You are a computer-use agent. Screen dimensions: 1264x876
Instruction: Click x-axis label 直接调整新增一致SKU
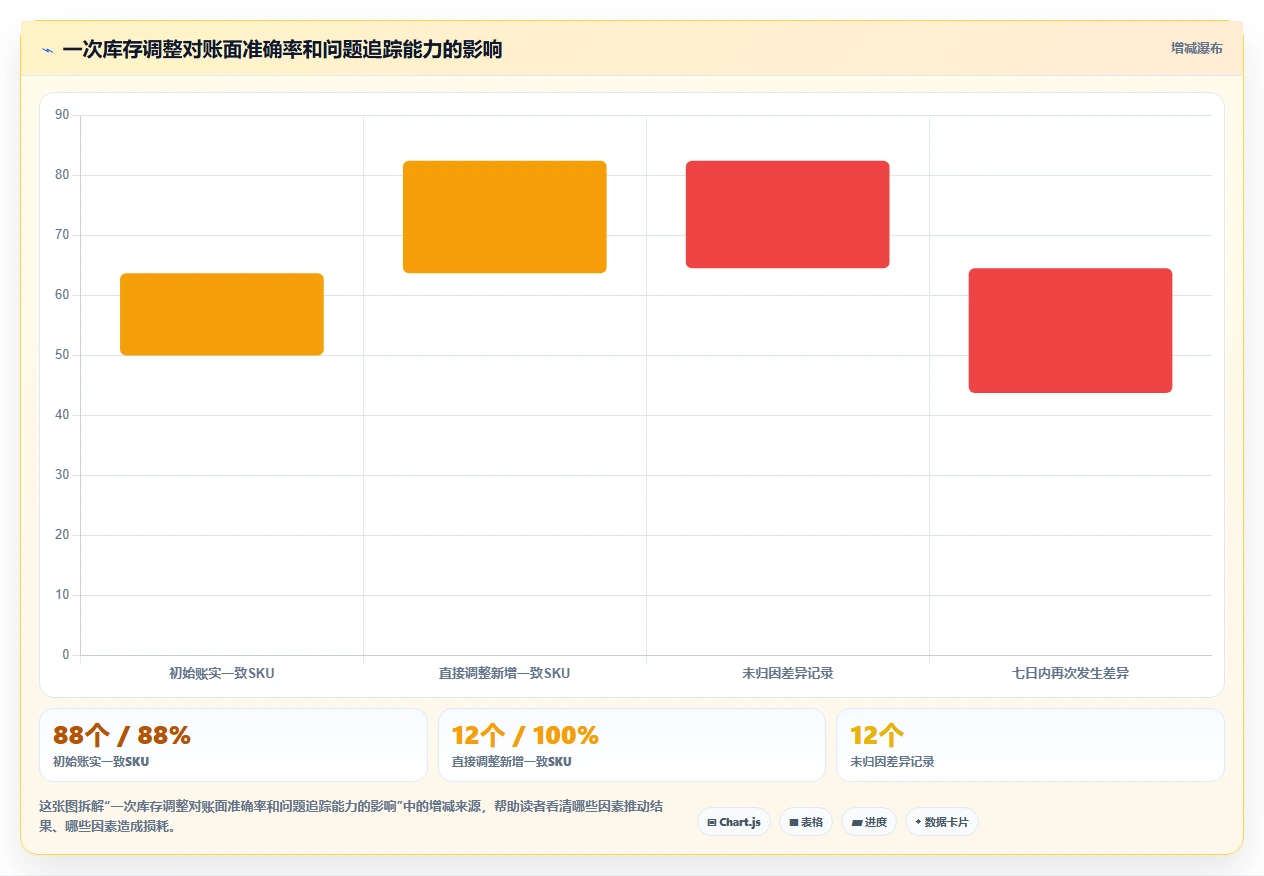(x=505, y=673)
